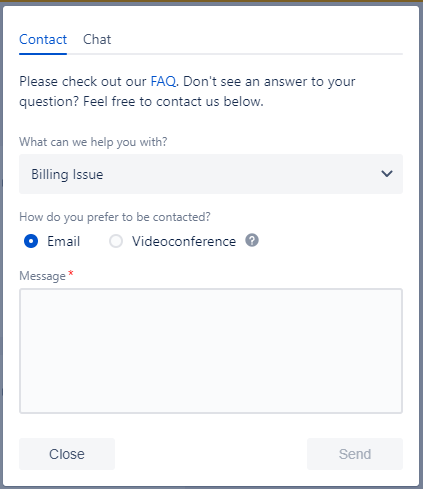Image resolution: width=423 pixels, height=489 pixels.
Task: Click the Videoconference option label text
Action: pos(184,241)
